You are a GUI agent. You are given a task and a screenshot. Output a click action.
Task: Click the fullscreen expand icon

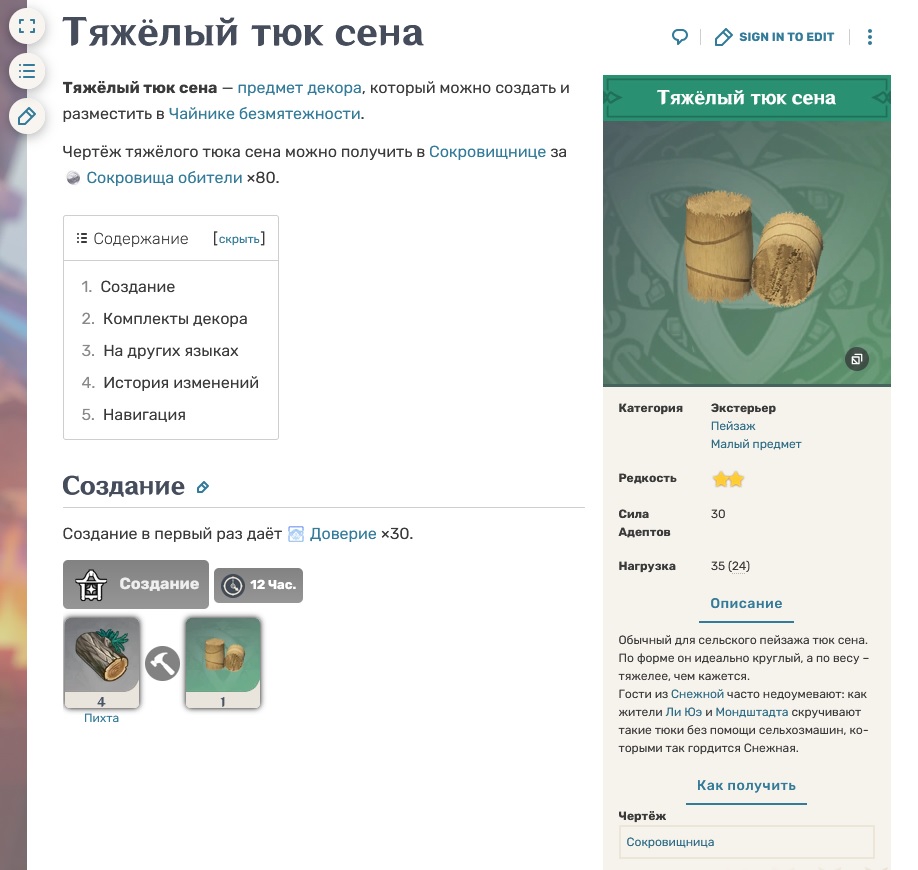pos(27,26)
